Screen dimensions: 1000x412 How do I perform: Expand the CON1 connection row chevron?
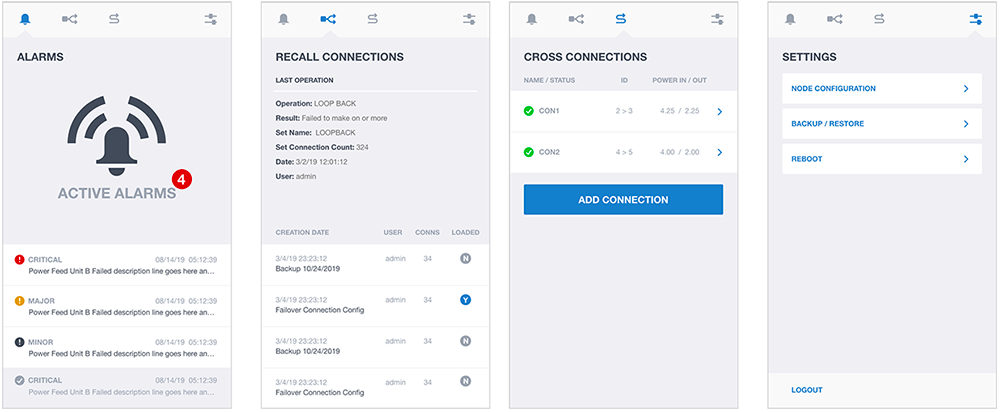point(719,111)
